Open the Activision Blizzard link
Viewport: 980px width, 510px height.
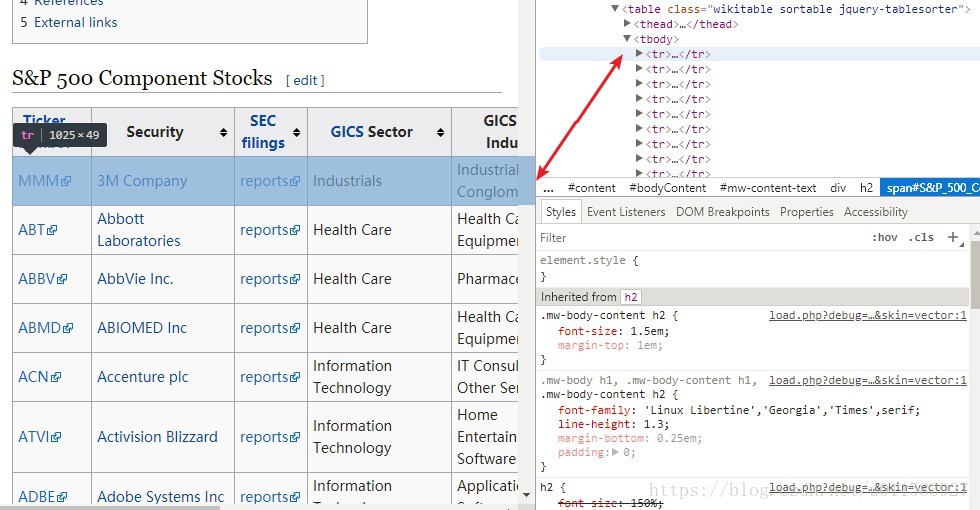pos(158,437)
